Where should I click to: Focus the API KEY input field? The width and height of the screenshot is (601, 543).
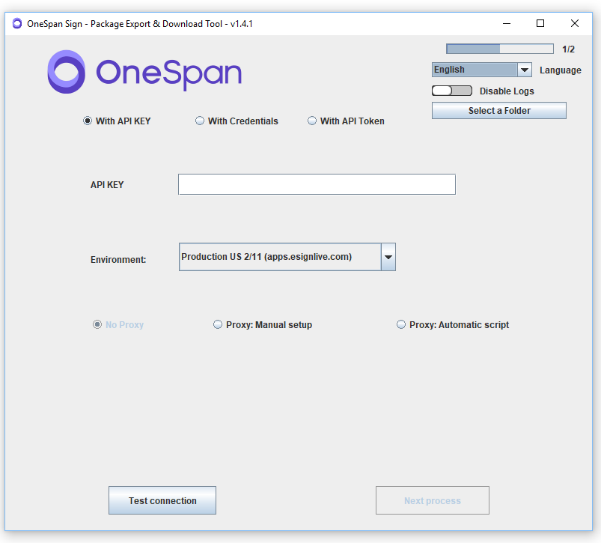click(x=317, y=185)
